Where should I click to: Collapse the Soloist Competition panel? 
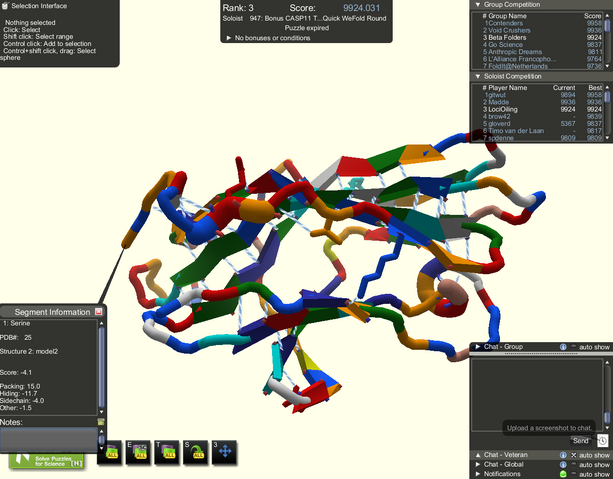(x=477, y=76)
